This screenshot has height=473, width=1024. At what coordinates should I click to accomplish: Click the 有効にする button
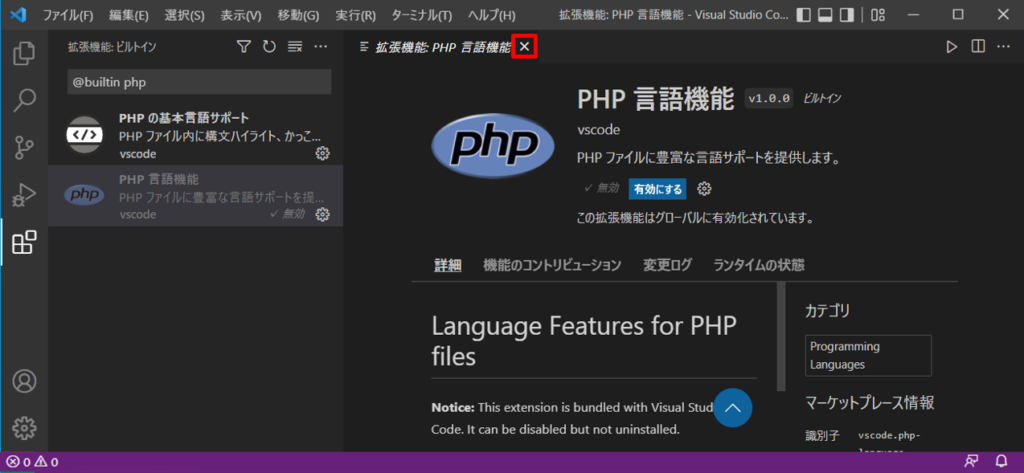(x=658, y=189)
